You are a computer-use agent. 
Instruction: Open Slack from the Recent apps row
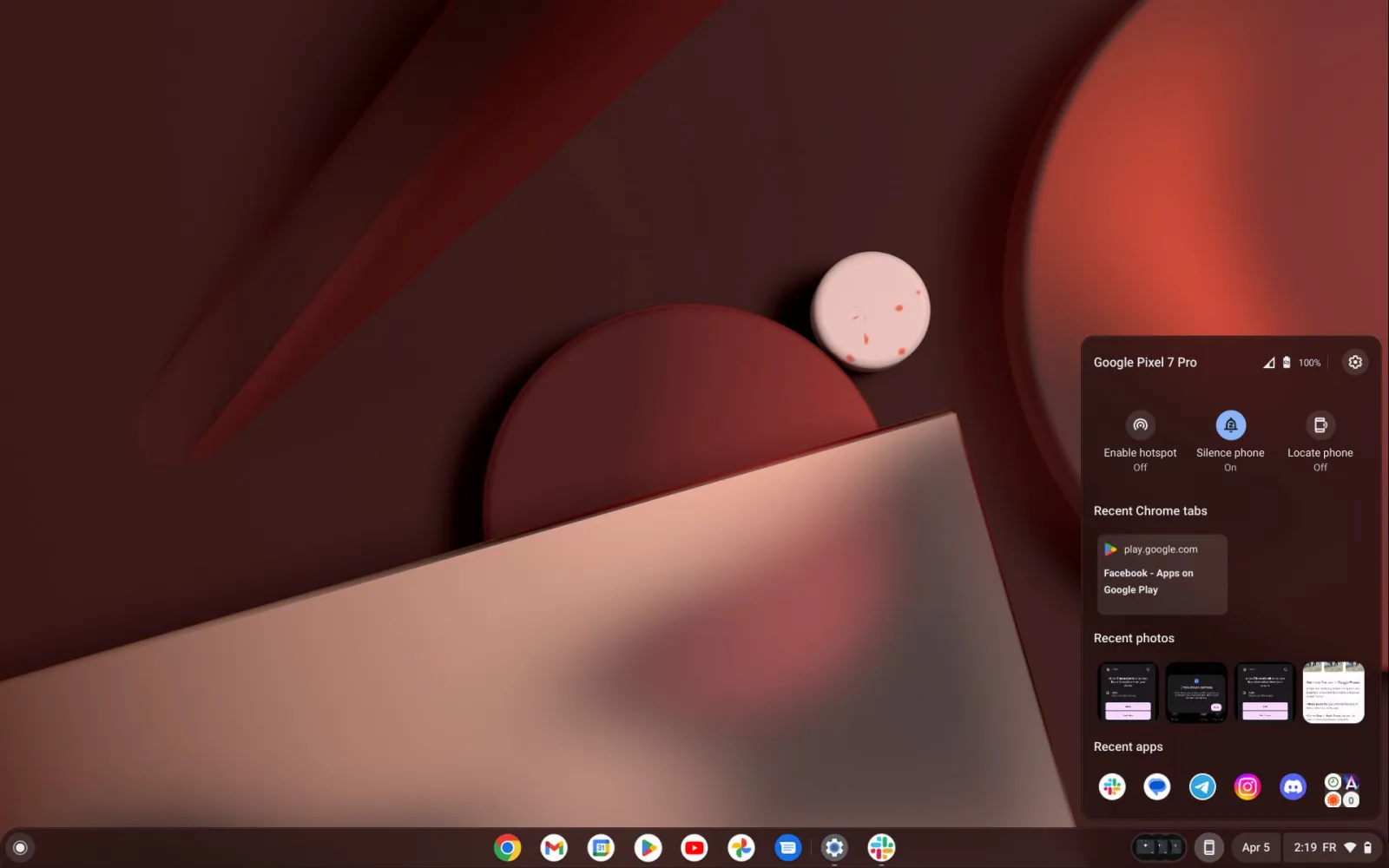[x=1112, y=787]
